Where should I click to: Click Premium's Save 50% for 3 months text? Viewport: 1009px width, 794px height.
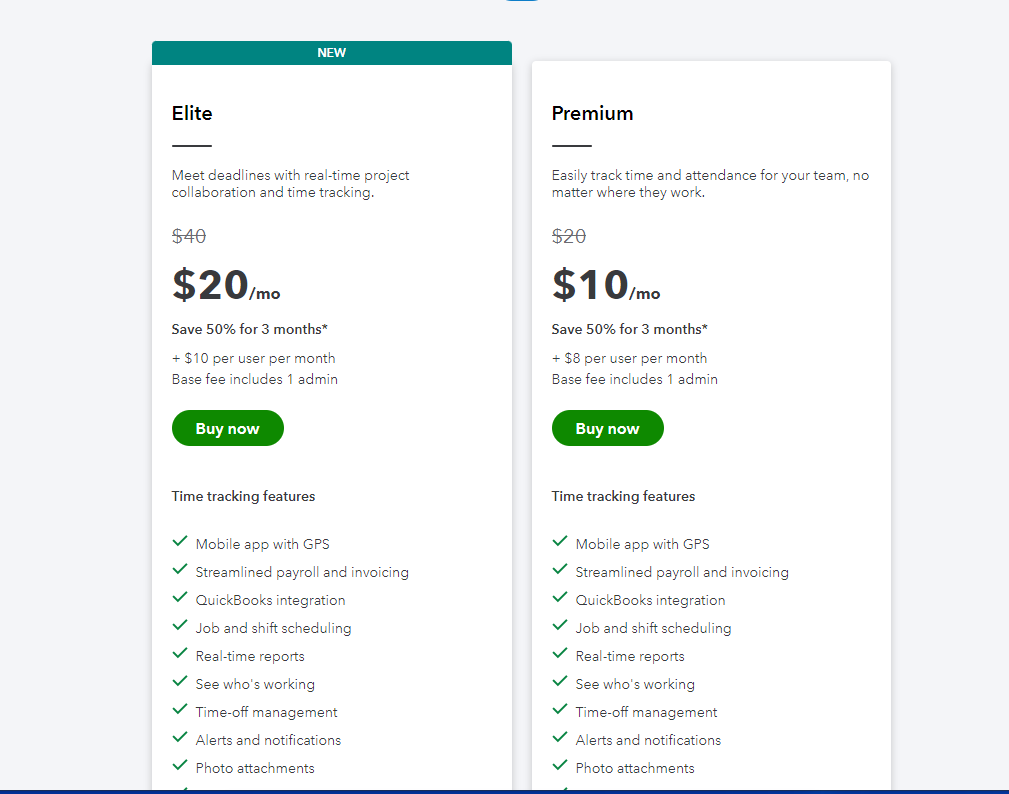click(x=629, y=329)
